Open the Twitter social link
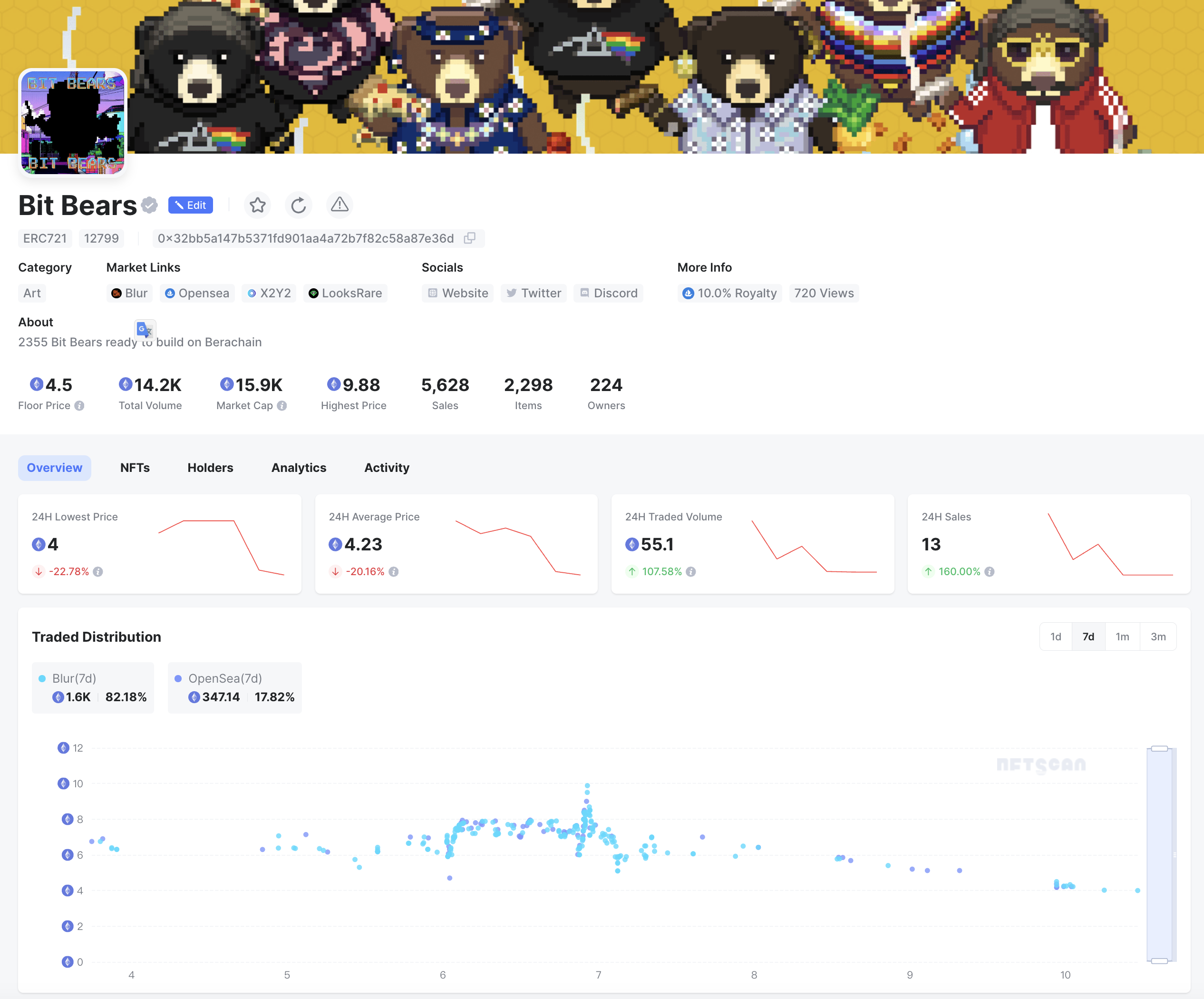Image resolution: width=1204 pixels, height=999 pixels. [534, 293]
